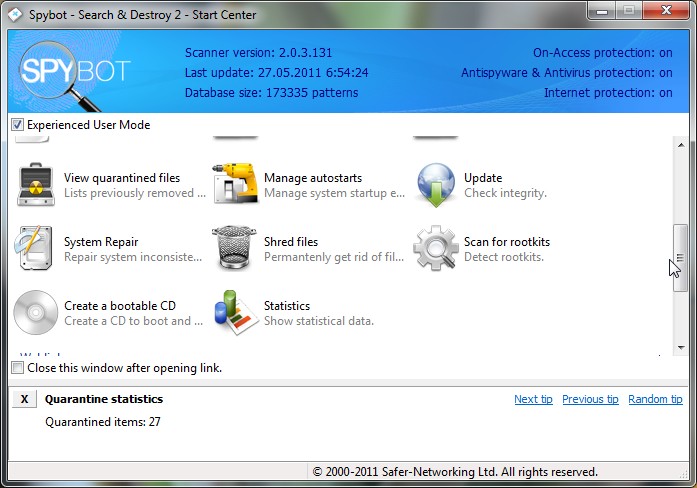Click the Manage autostarts drill icon

[x=235, y=183]
